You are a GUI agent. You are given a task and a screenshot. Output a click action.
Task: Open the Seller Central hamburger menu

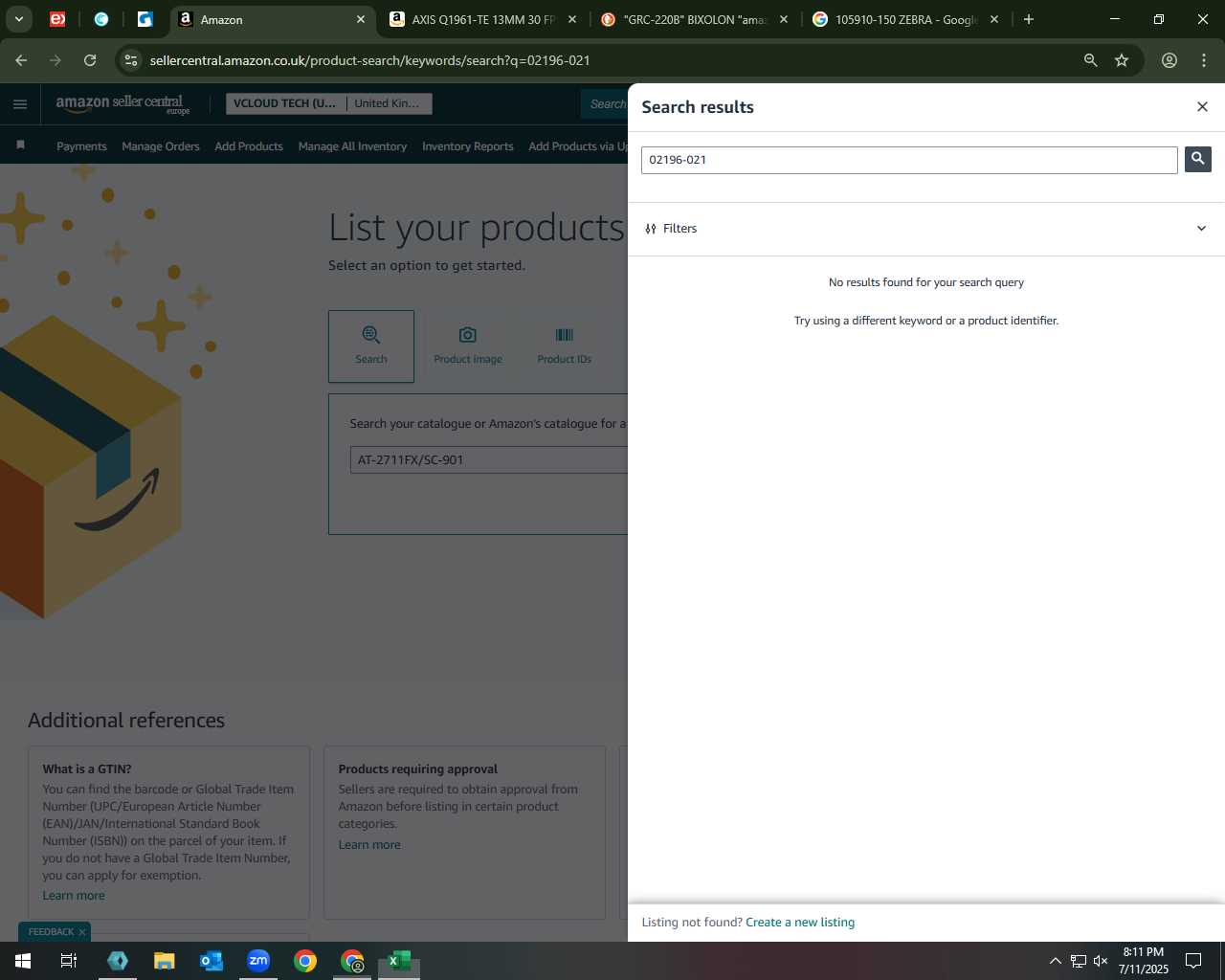[20, 104]
